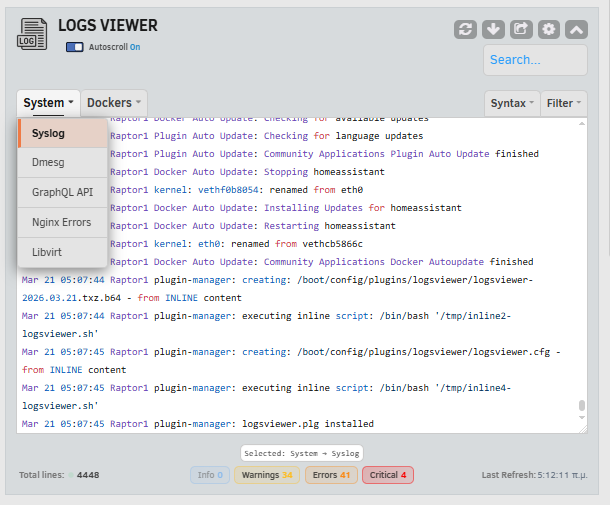Click the Critical 4 filter badge

point(388,475)
